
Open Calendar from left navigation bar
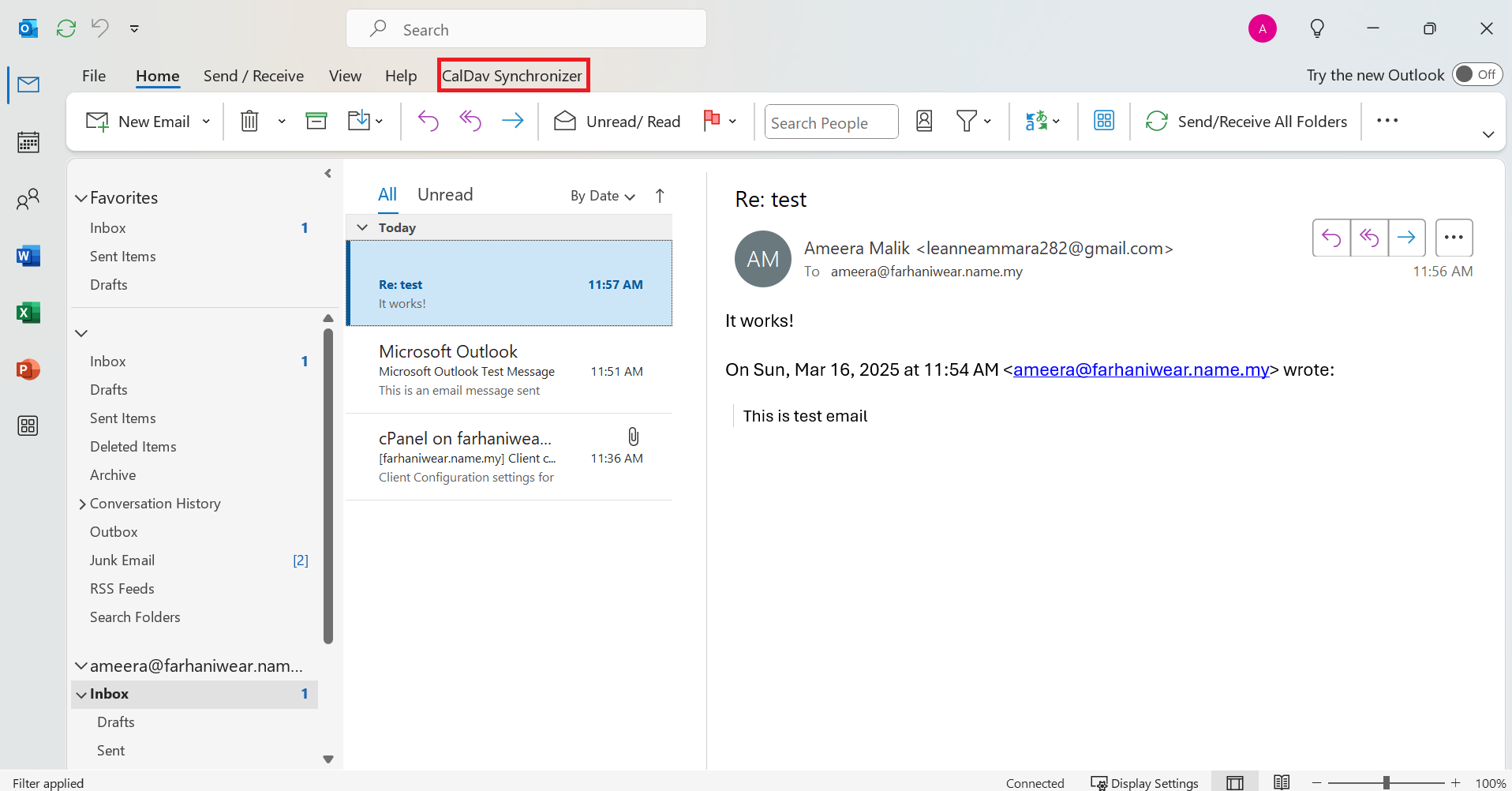click(28, 142)
